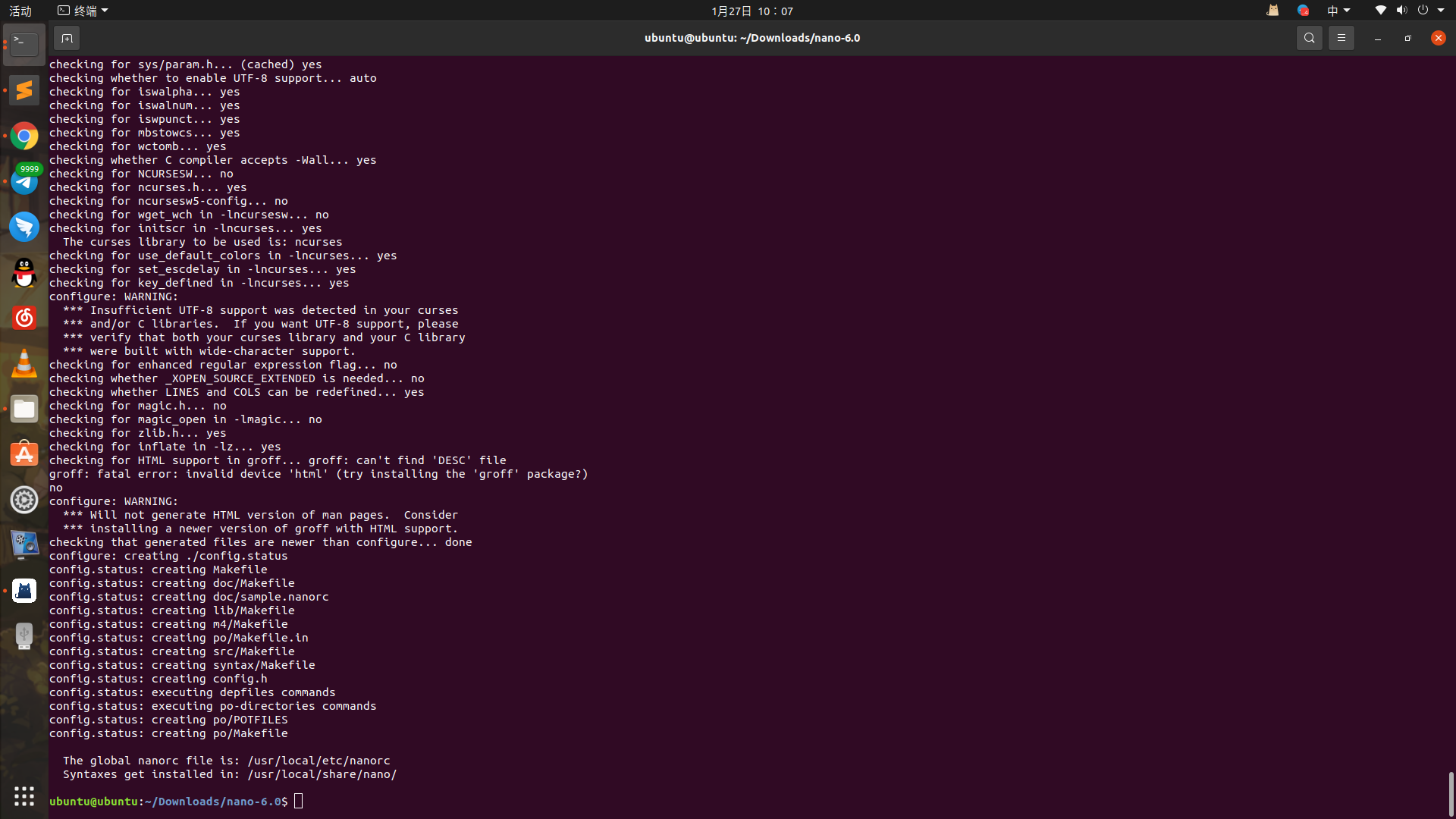This screenshot has width=1456, height=819.
Task: Open the date and time calendar
Action: (752, 11)
